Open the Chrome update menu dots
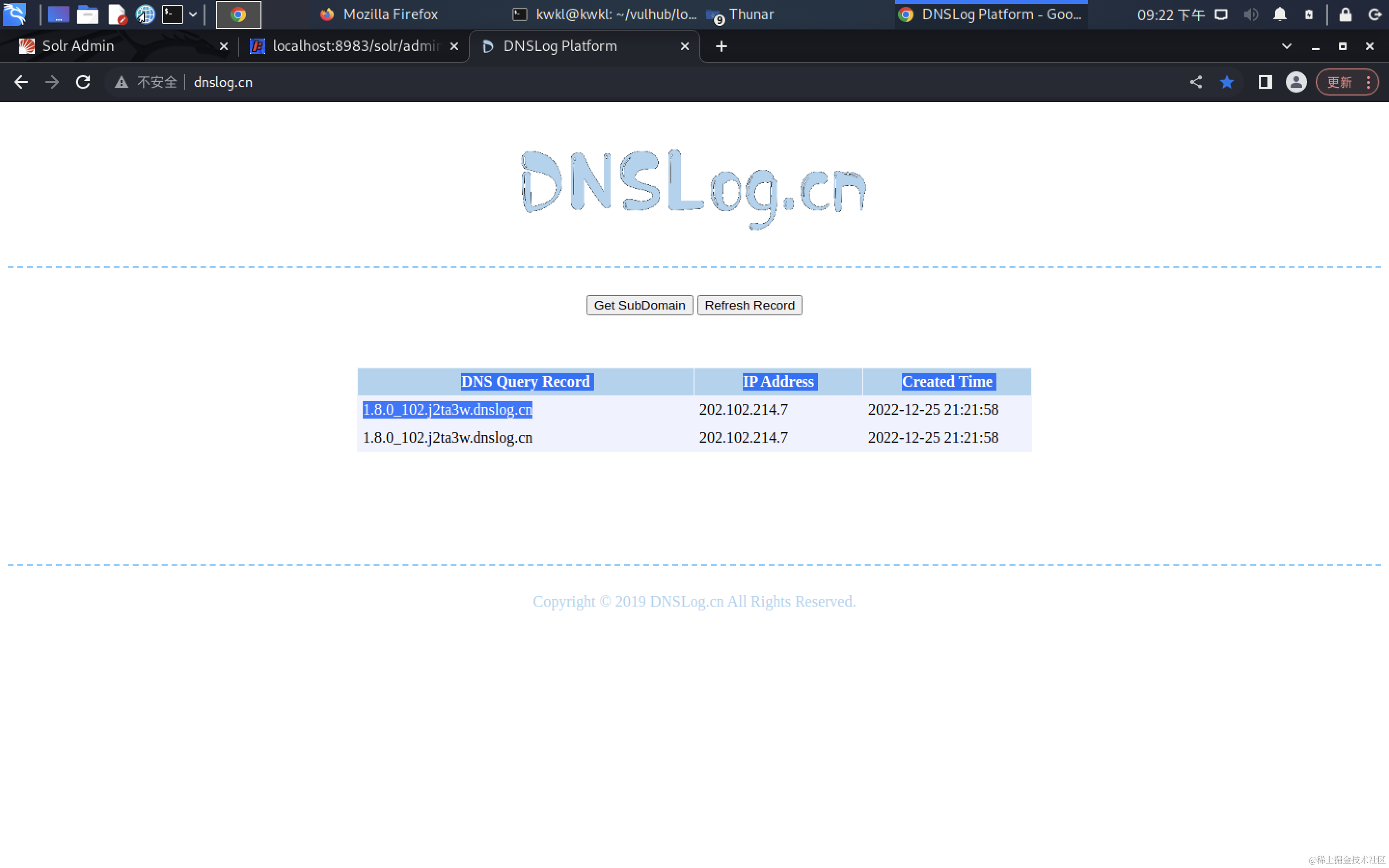 (x=1368, y=82)
